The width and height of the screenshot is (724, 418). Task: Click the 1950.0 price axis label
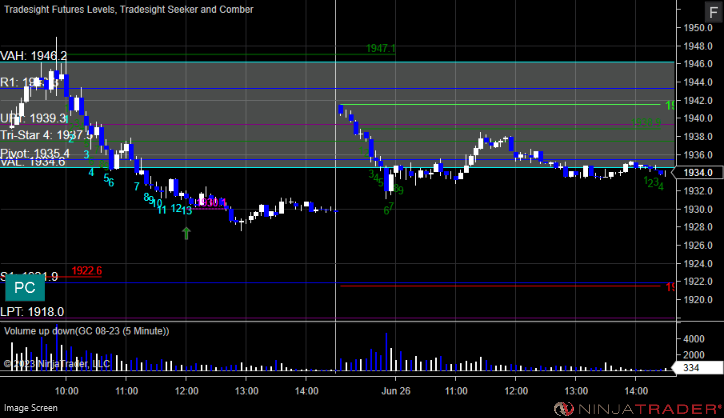[697, 28]
